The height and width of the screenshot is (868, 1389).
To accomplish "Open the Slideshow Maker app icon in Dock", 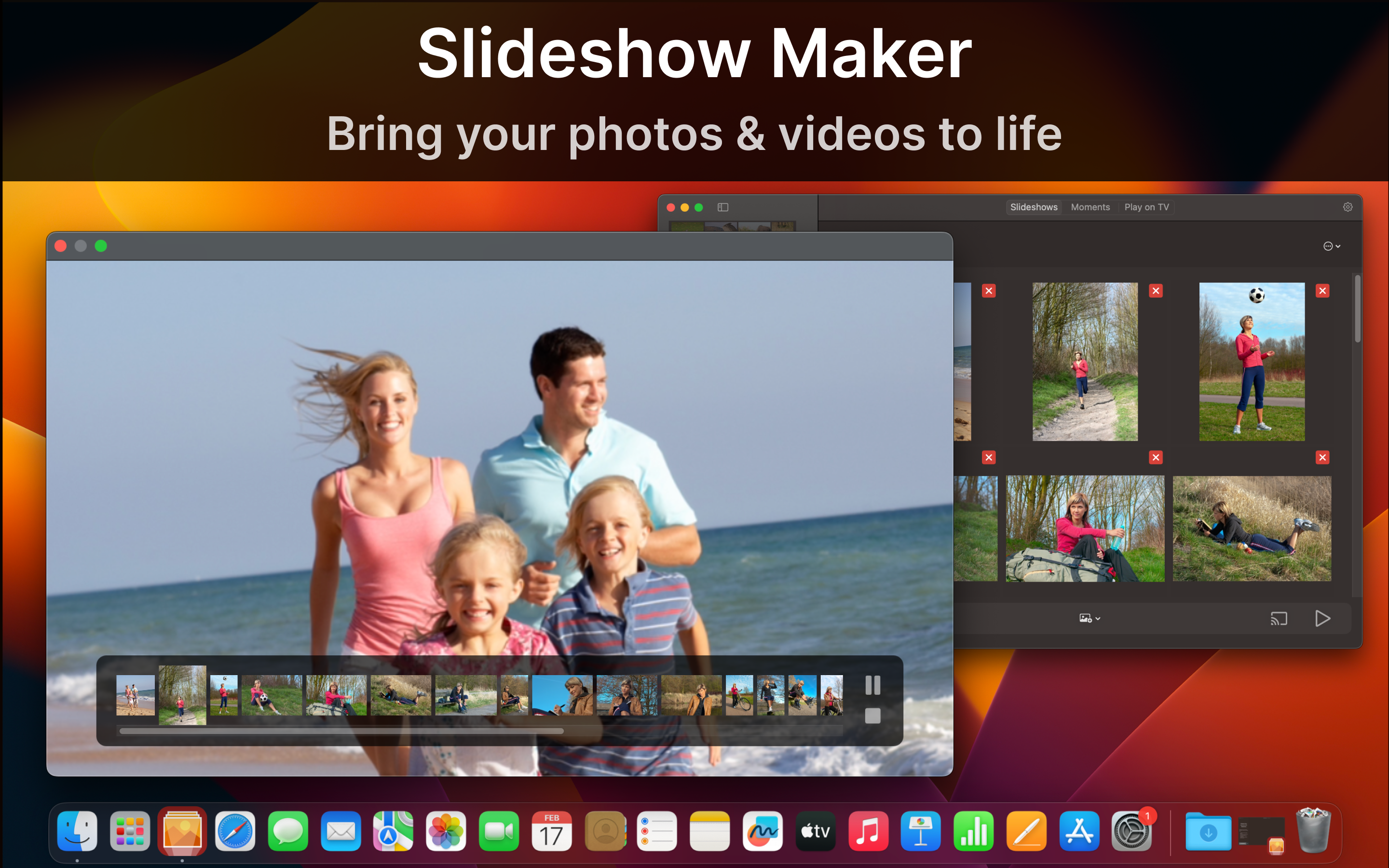I will [181, 831].
